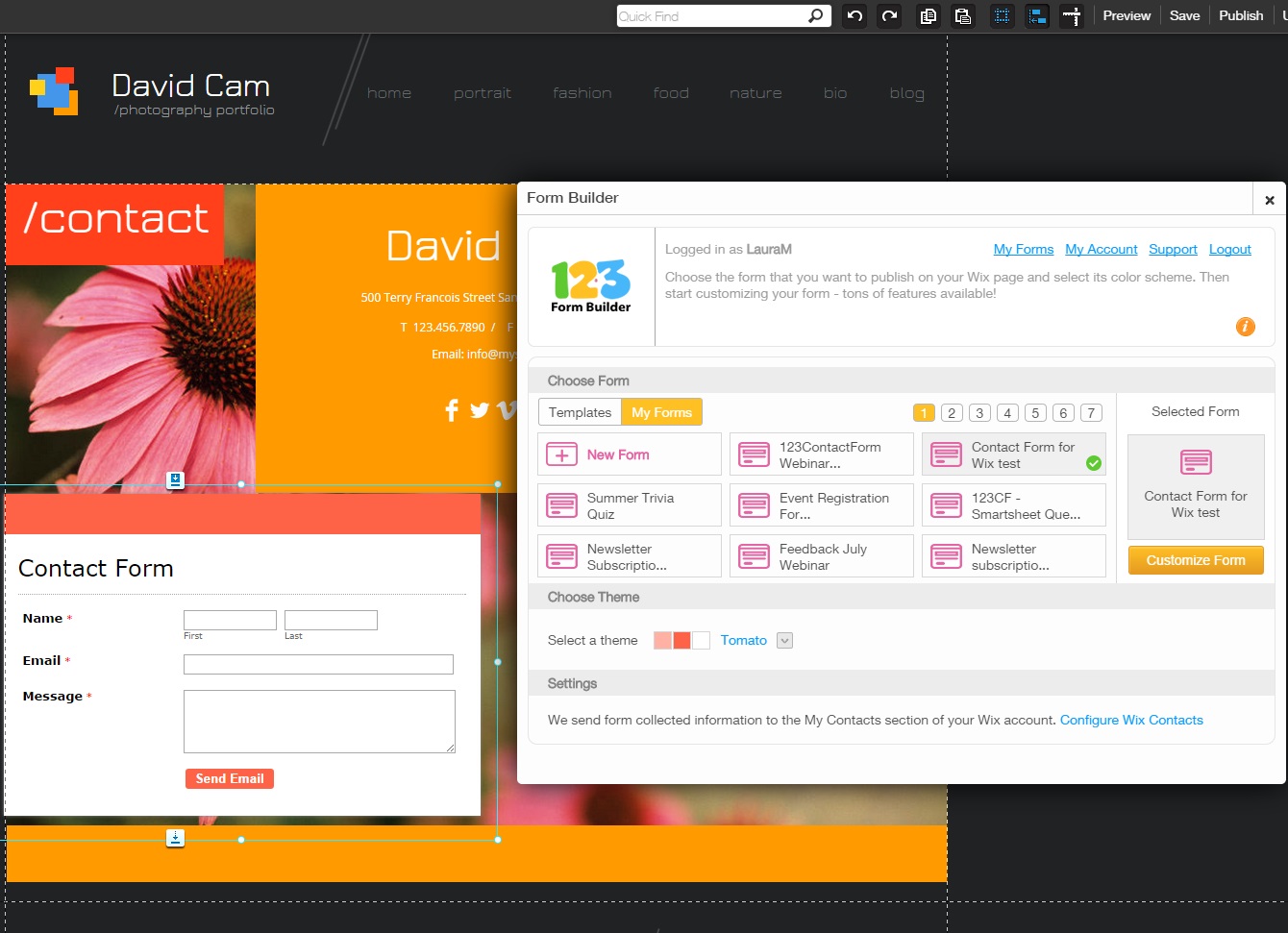Go to forms page 3

(979, 413)
